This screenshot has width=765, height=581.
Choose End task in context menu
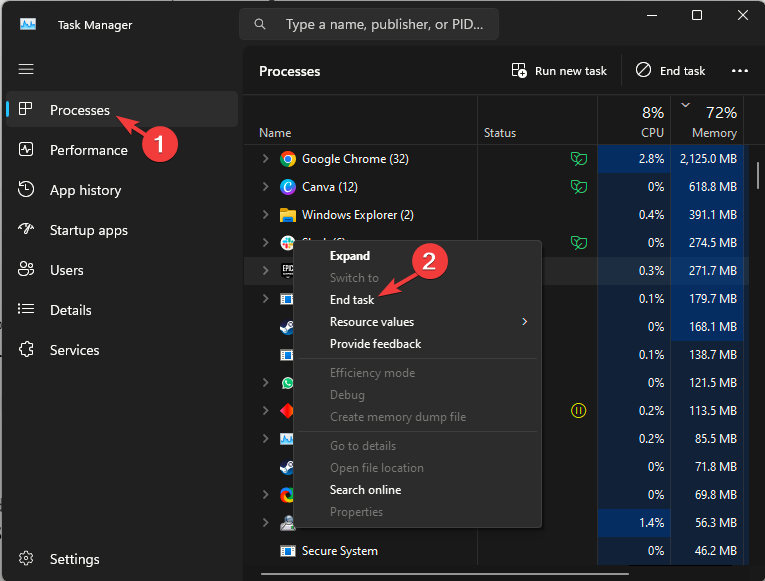click(x=352, y=300)
